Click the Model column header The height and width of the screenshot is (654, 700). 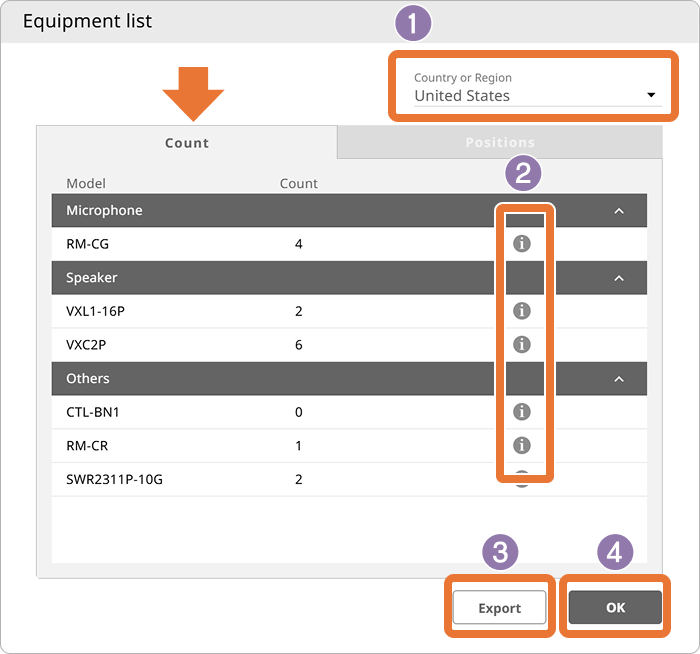86,183
